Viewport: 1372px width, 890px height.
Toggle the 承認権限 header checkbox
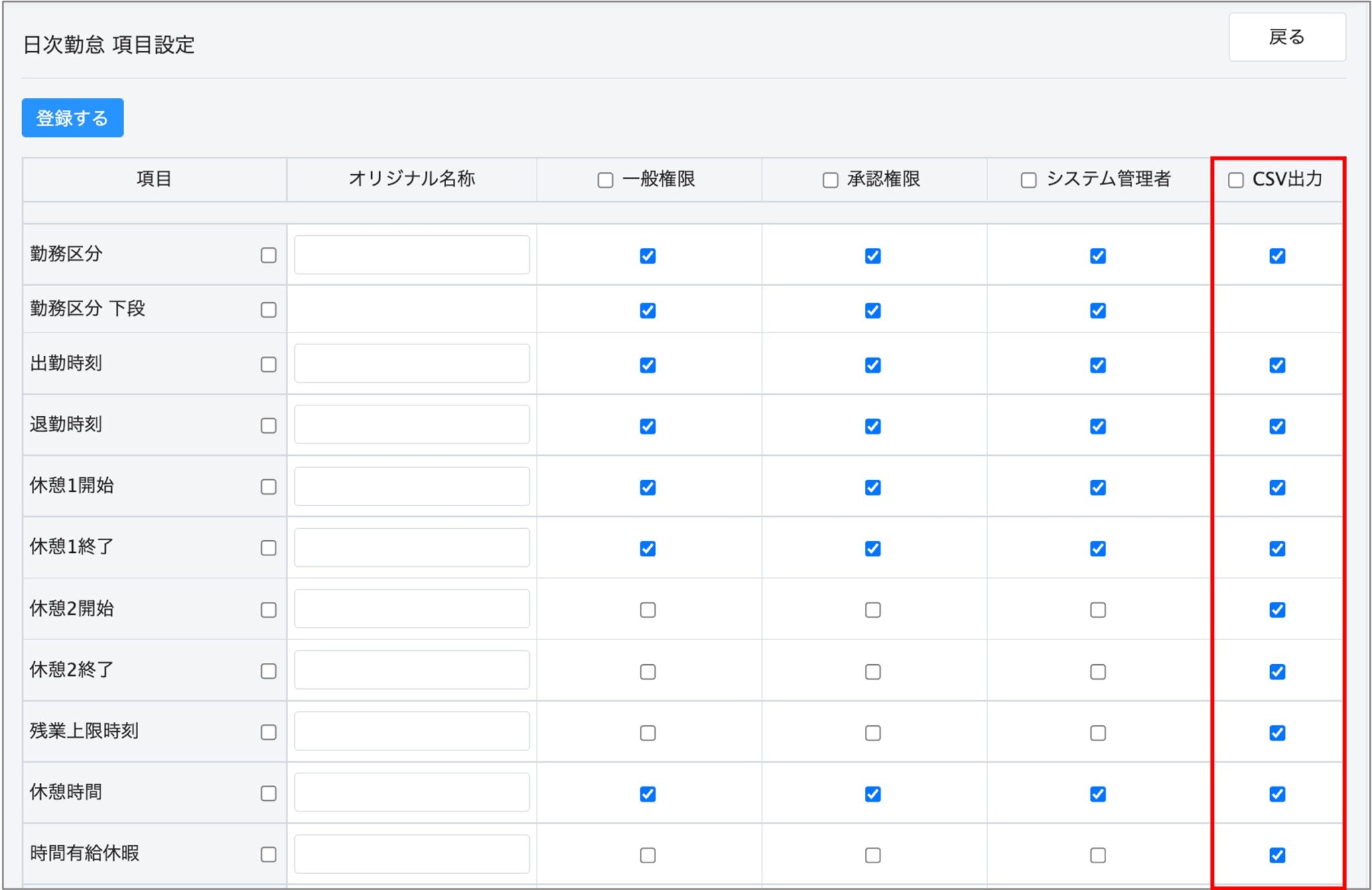pyautogui.click(x=830, y=180)
